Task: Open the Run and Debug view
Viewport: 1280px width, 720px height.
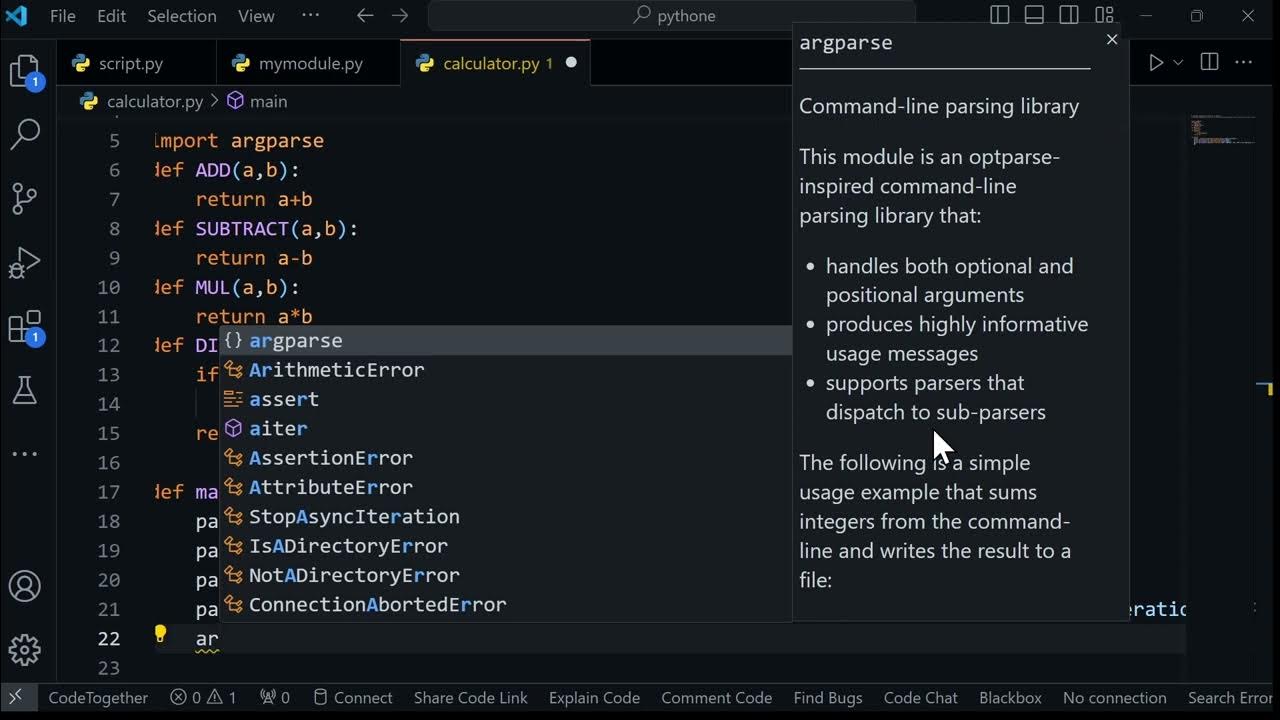Action: pos(25,262)
